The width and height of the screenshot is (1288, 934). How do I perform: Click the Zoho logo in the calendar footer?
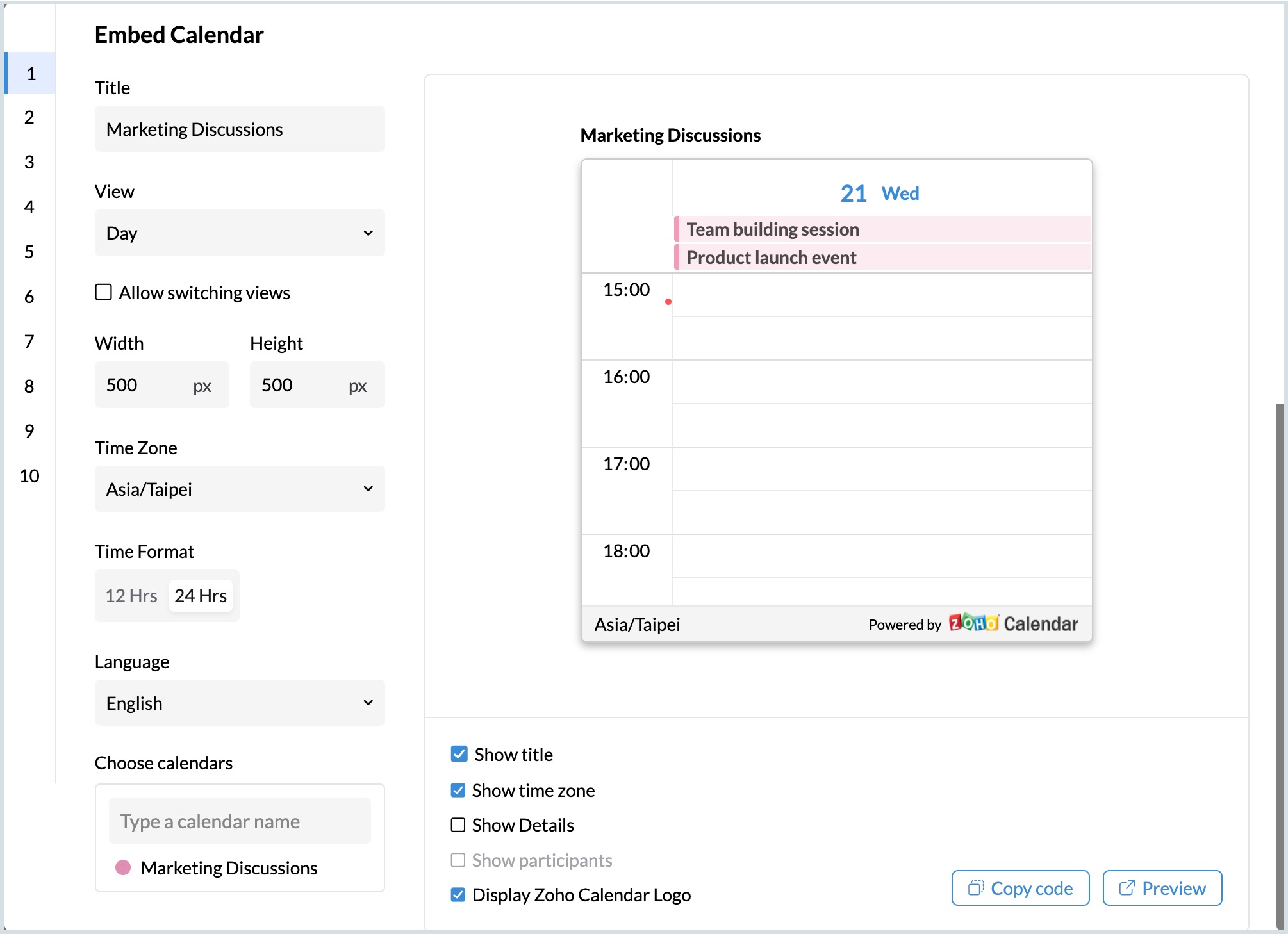pyautogui.click(x=973, y=623)
